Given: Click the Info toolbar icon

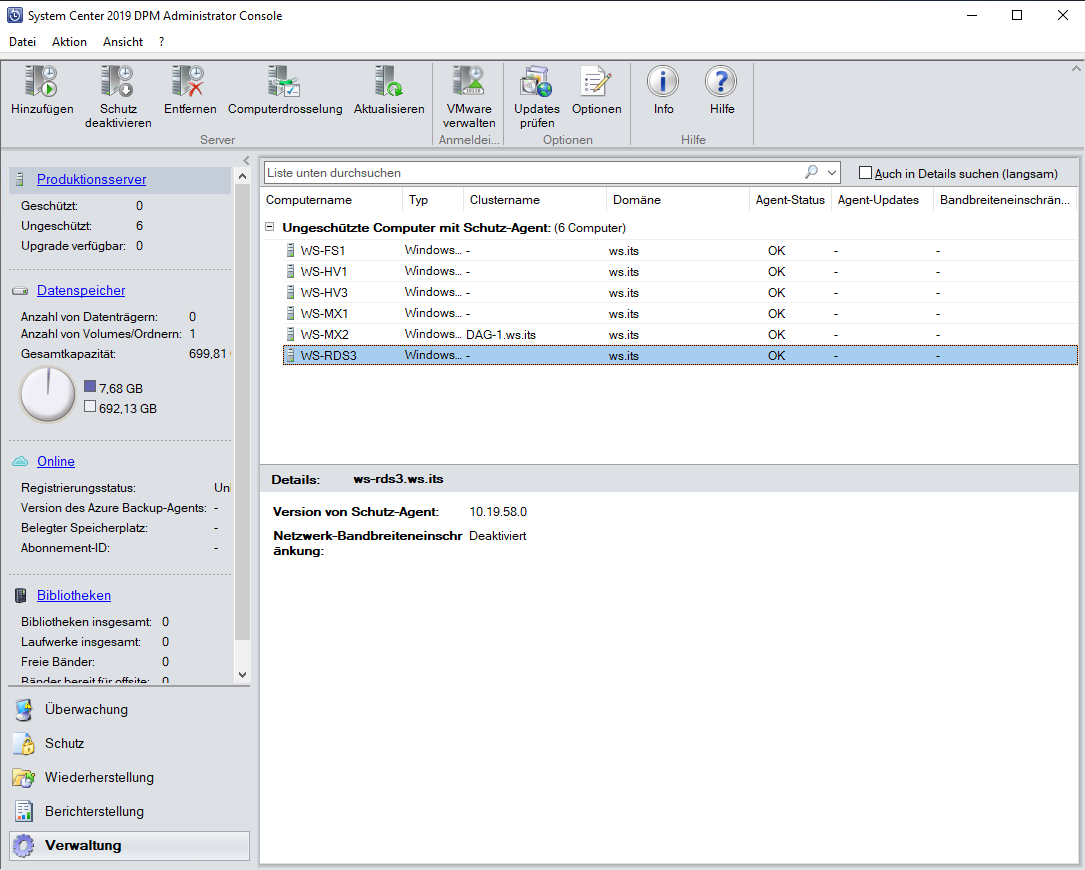Looking at the screenshot, I should click(663, 81).
